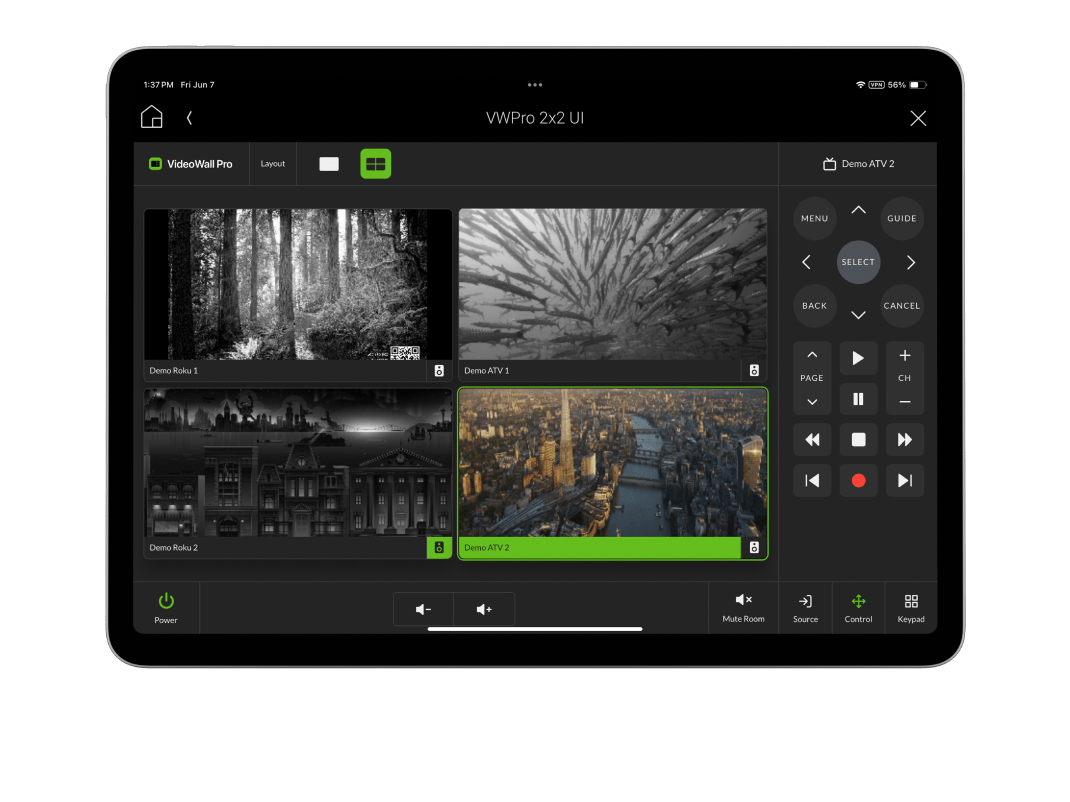Viewport: 1070px width, 802px height.
Task: Increase channel with CH plus
Action: coord(904,356)
